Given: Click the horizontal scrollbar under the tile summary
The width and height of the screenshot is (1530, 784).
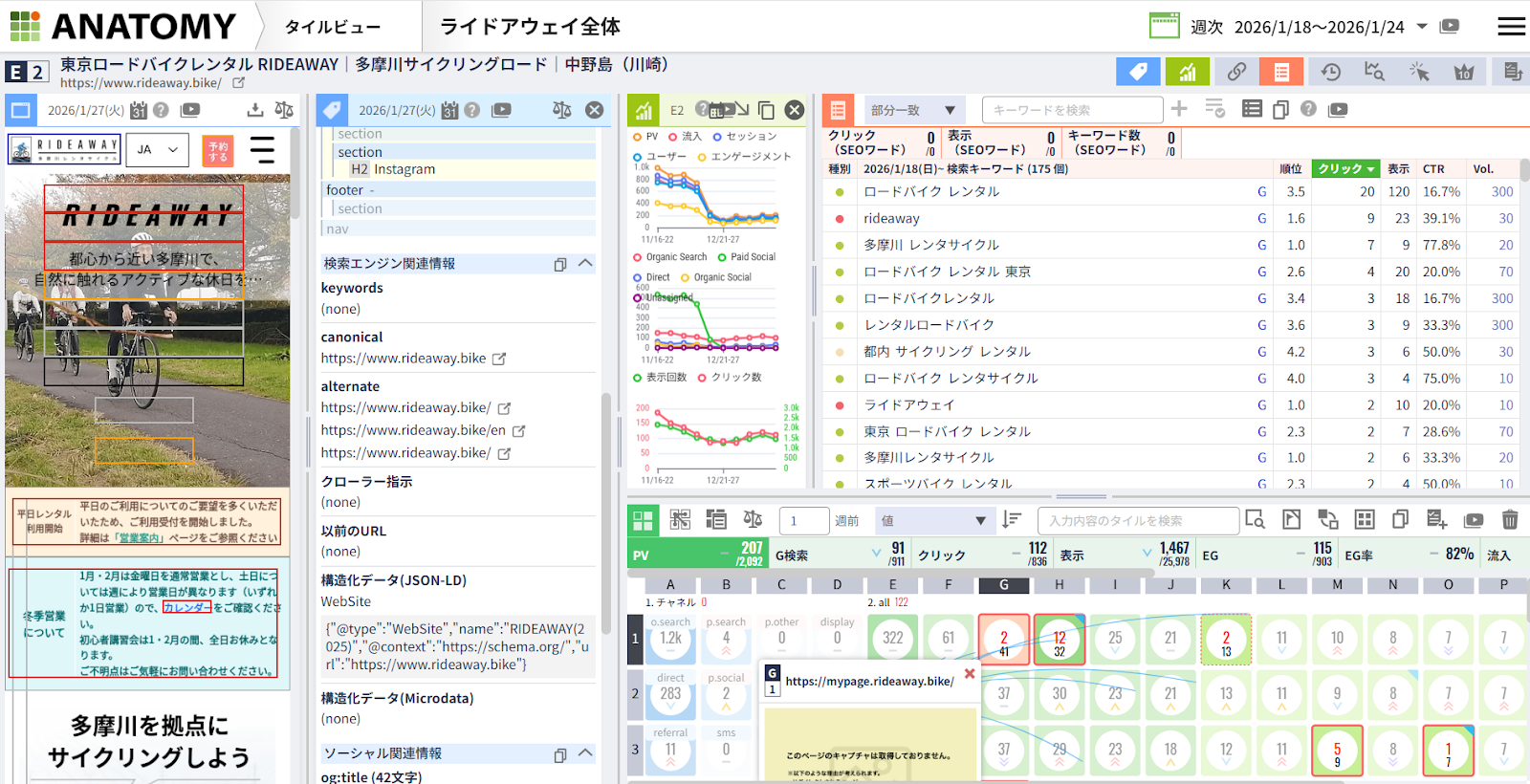Looking at the screenshot, I should coord(889,571).
